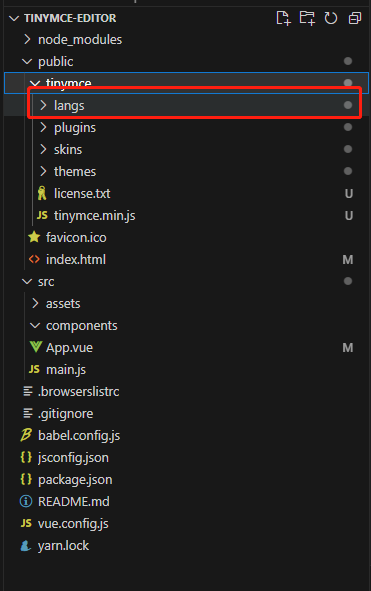Expand the plugins folder chevron

coord(43,127)
